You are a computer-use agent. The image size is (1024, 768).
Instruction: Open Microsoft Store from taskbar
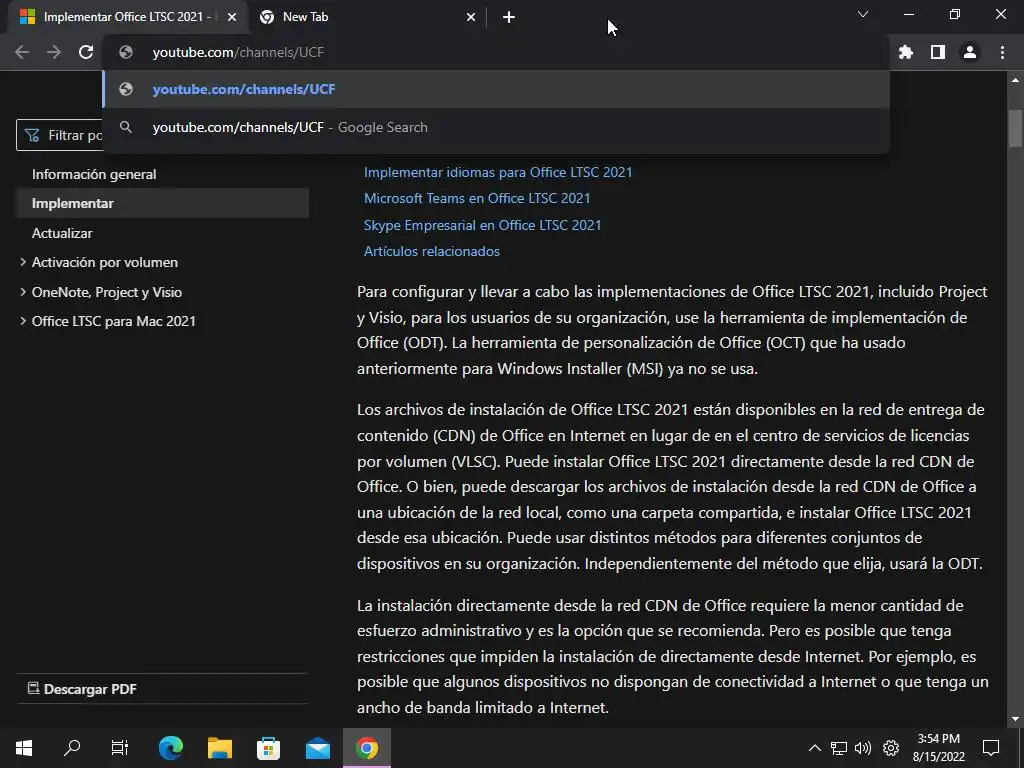click(268, 748)
